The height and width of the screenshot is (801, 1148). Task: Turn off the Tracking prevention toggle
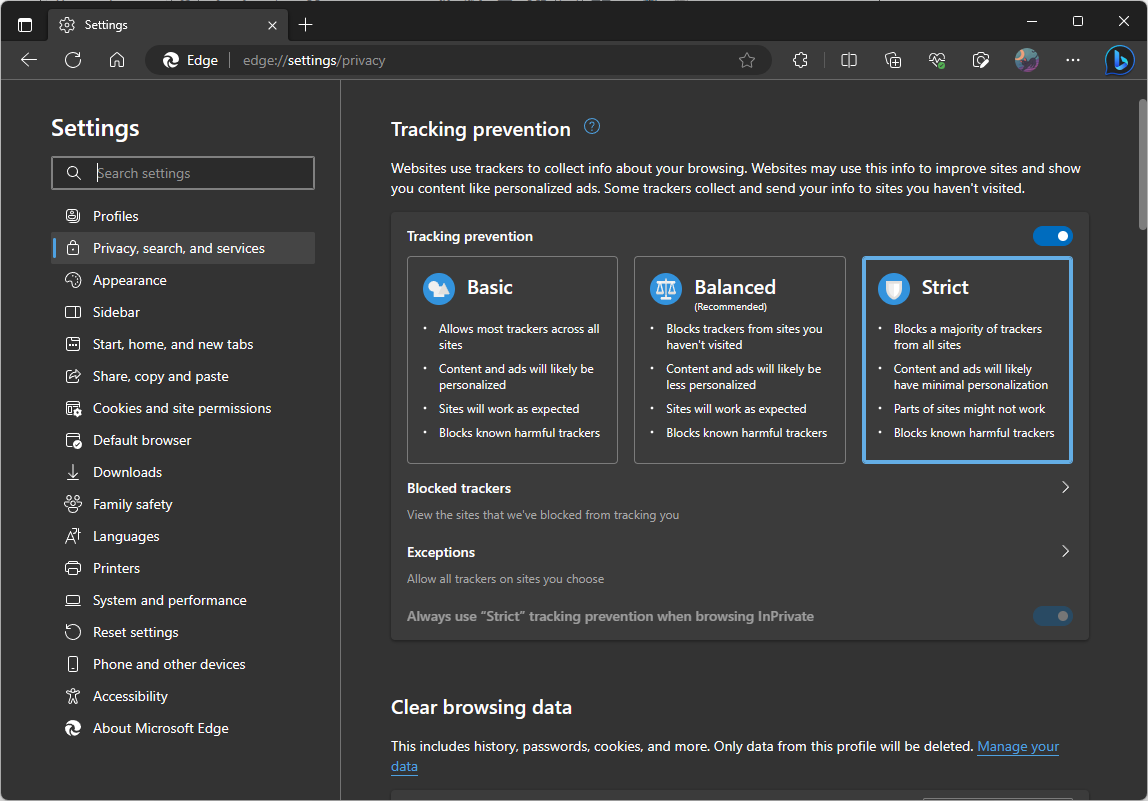click(x=1052, y=236)
